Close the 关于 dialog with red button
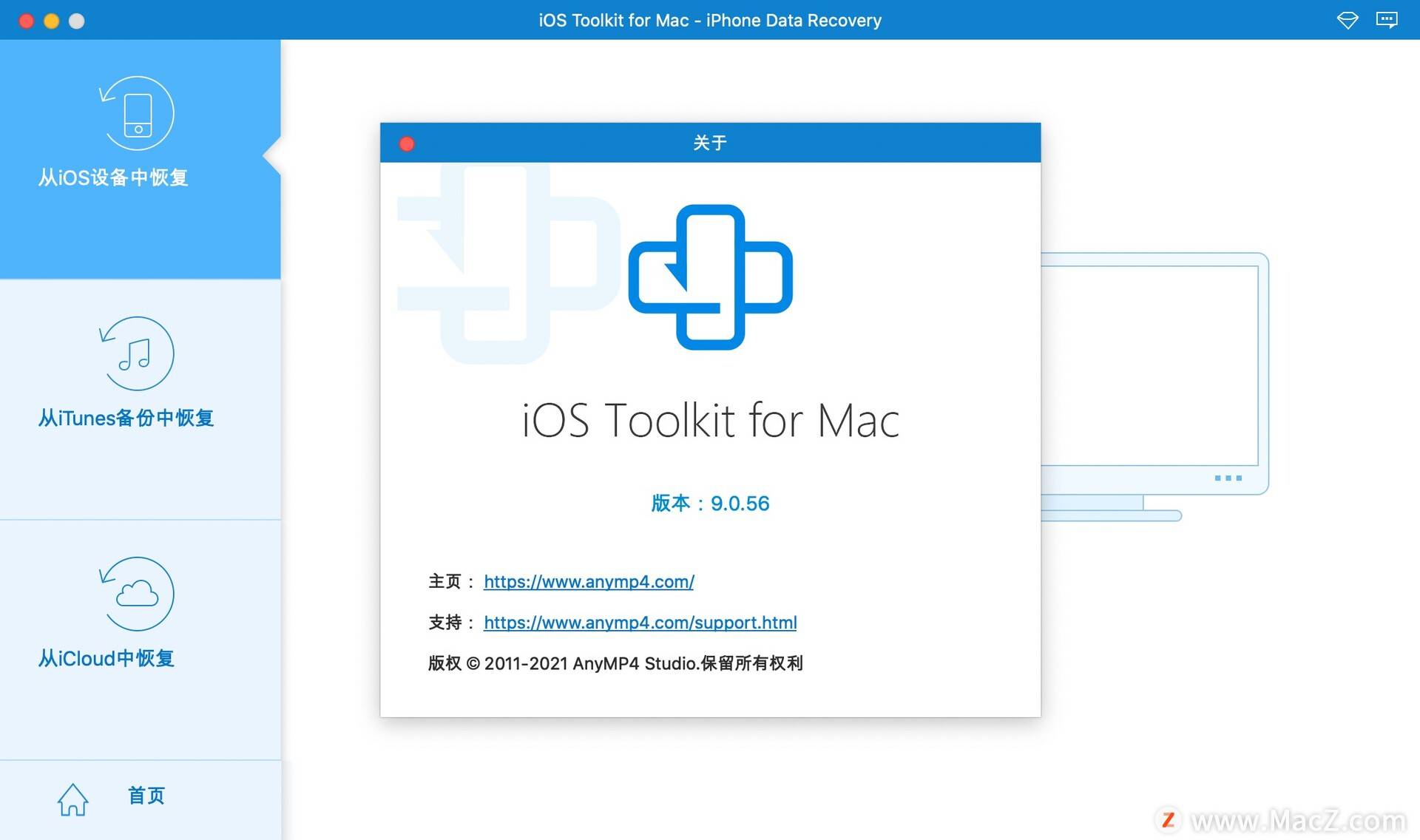This screenshot has height=840, width=1420. click(x=406, y=143)
